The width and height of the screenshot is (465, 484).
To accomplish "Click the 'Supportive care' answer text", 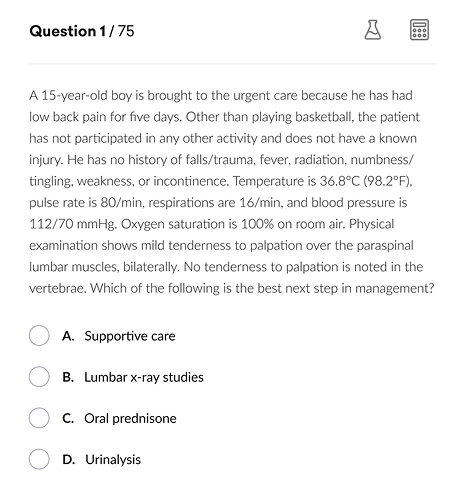I will click(x=130, y=336).
